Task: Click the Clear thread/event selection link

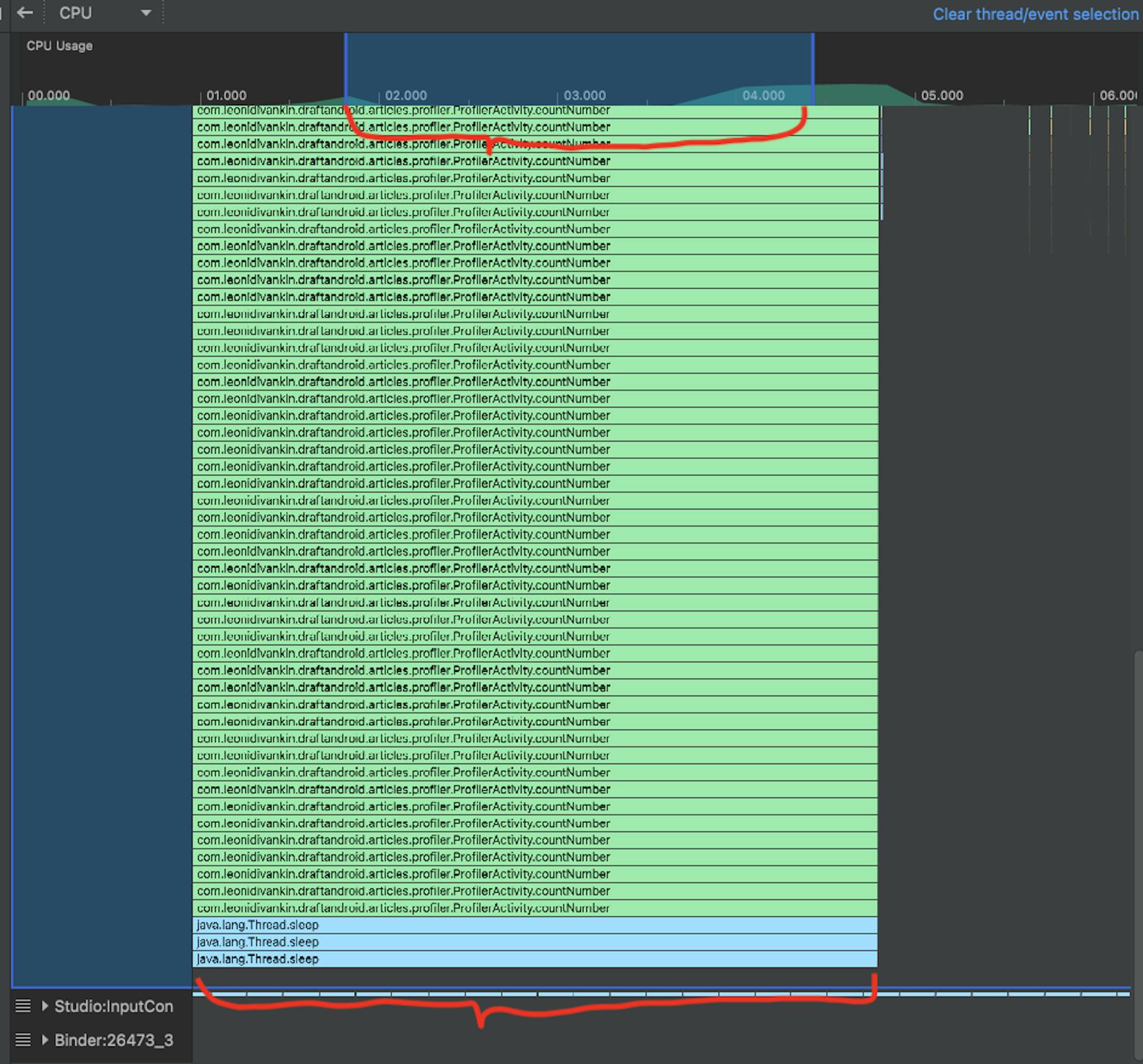Action: (x=1036, y=14)
